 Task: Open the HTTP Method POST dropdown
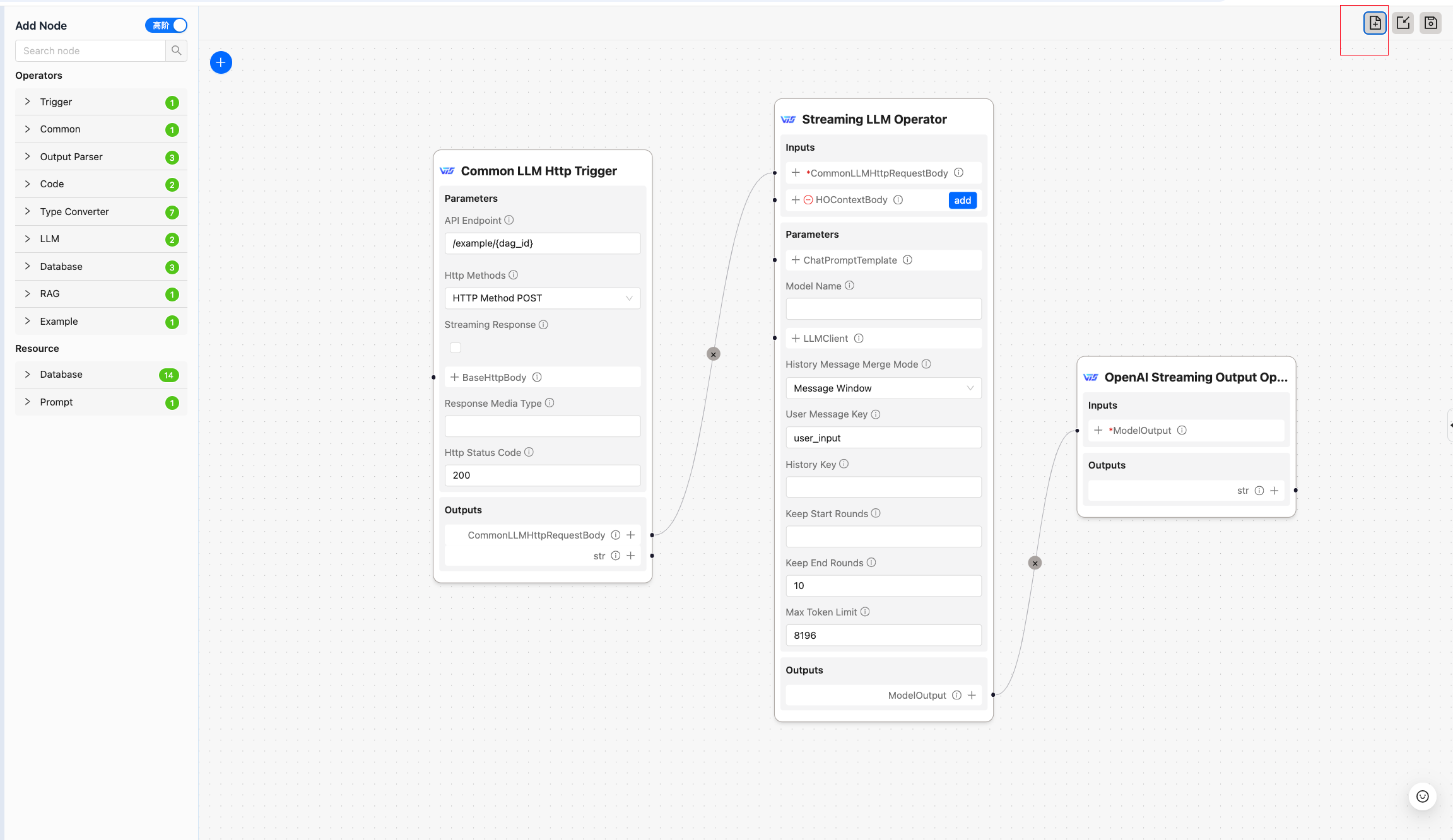[x=542, y=298]
